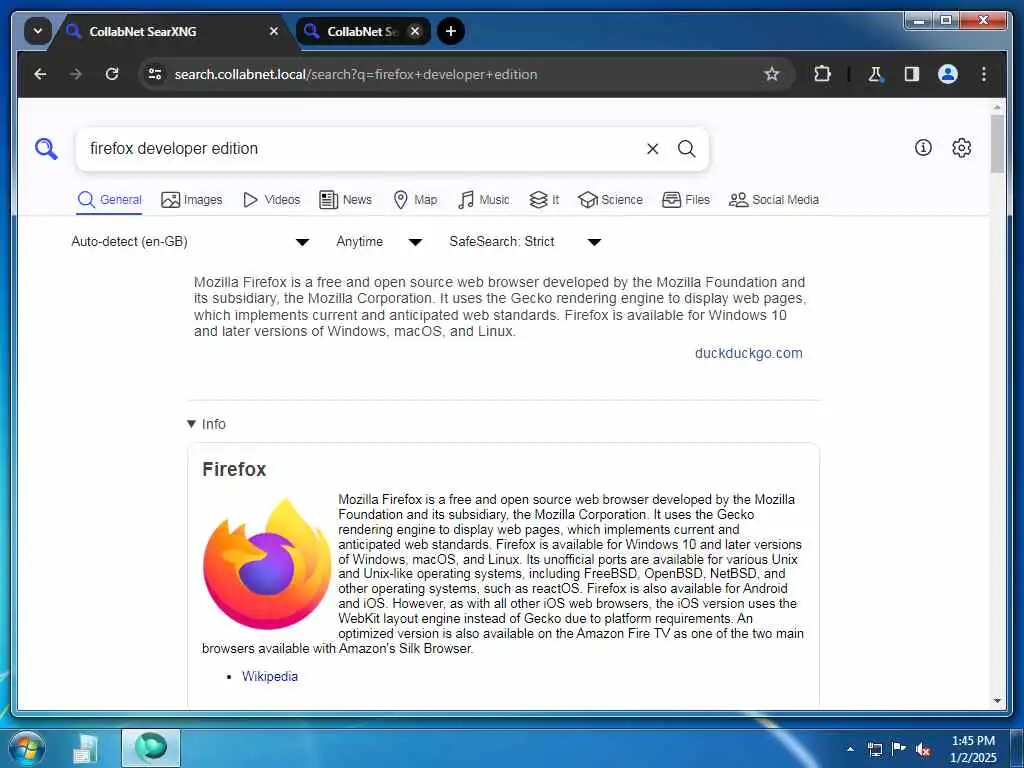Open the Action Center flag icon
Image resolution: width=1024 pixels, height=768 pixels.
coord(899,748)
